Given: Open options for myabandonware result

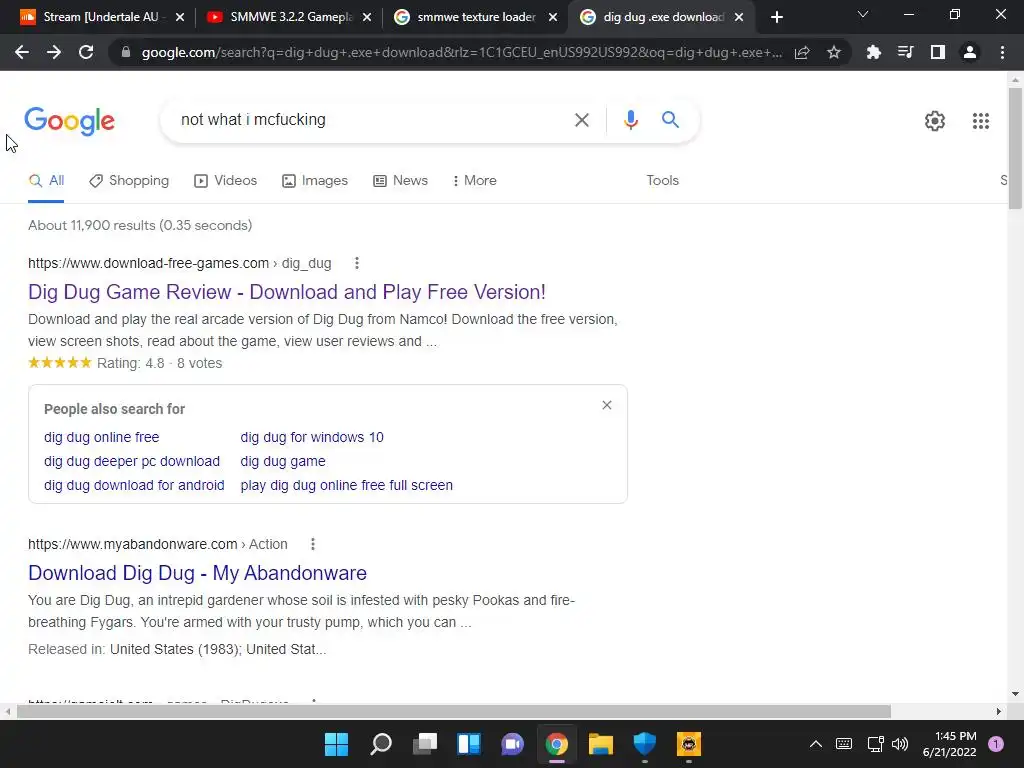Looking at the screenshot, I should [313, 544].
